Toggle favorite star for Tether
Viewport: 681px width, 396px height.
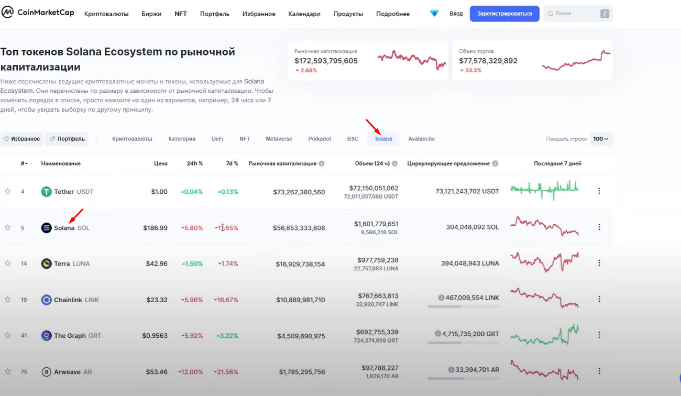click(7, 191)
